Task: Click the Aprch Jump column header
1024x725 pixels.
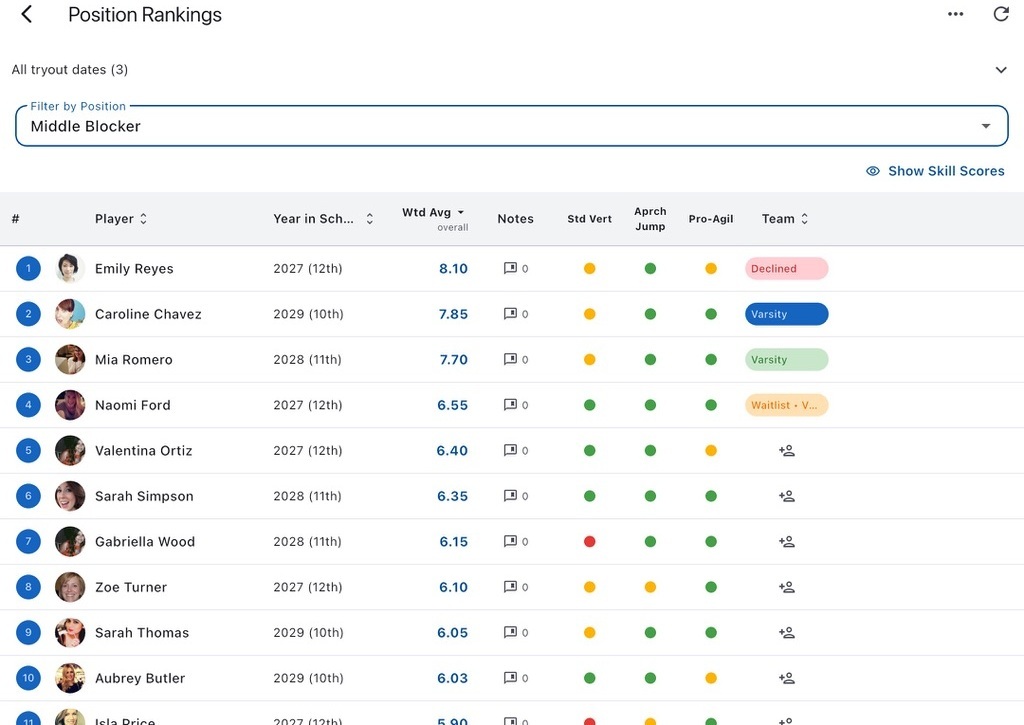Action: [650, 219]
